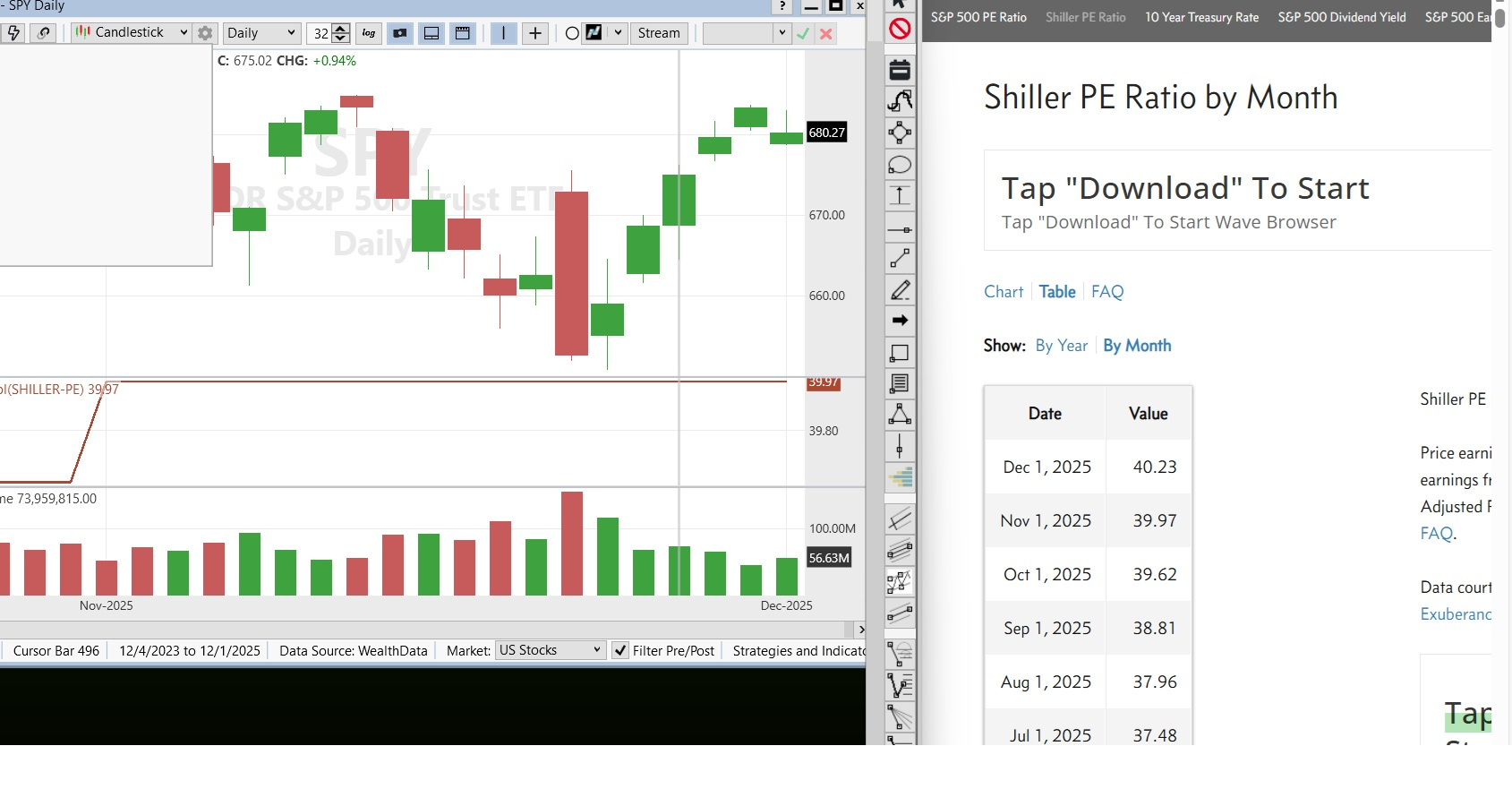Screen dimensions: 1512x806
Task: Toggle the bottom pane layout button
Action: coord(431,33)
